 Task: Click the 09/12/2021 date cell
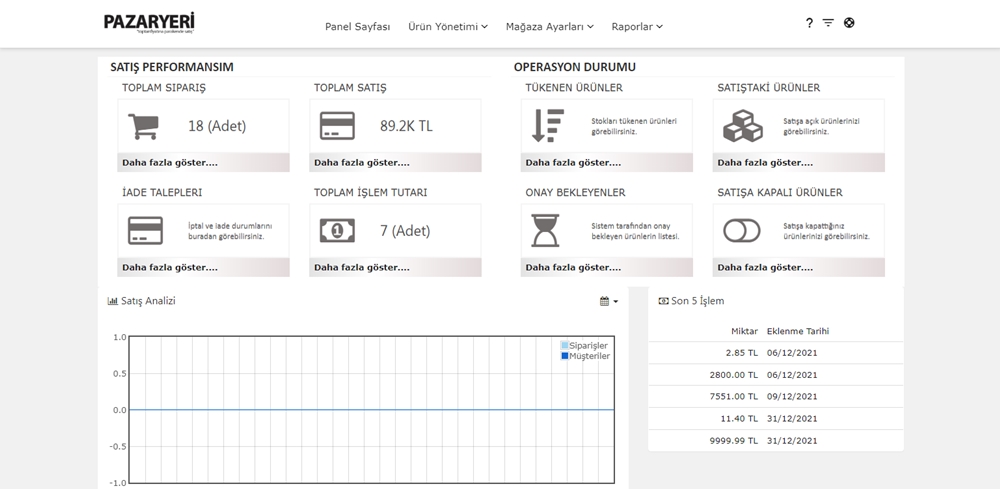pos(791,397)
